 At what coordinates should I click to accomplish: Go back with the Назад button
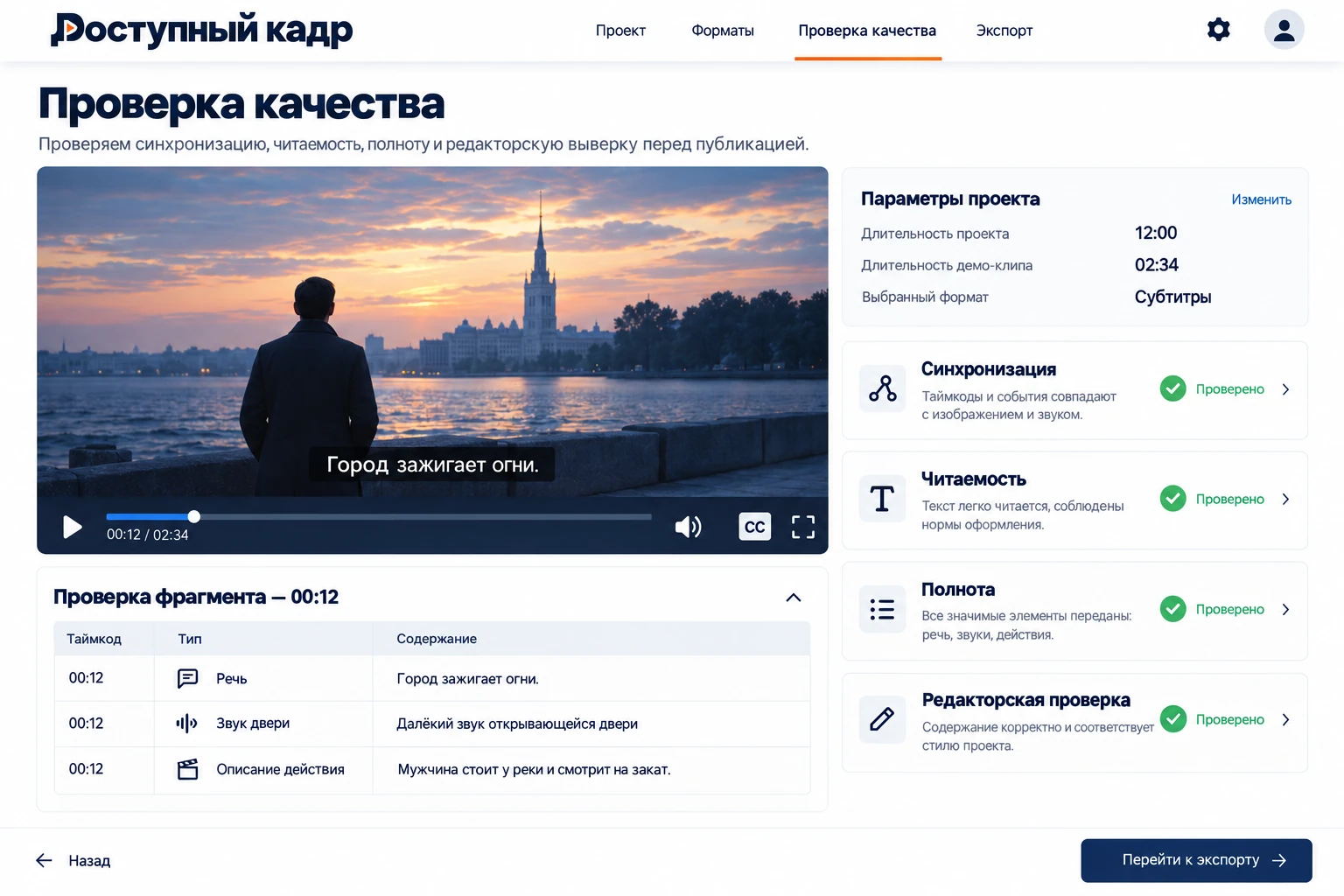pos(73,861)
